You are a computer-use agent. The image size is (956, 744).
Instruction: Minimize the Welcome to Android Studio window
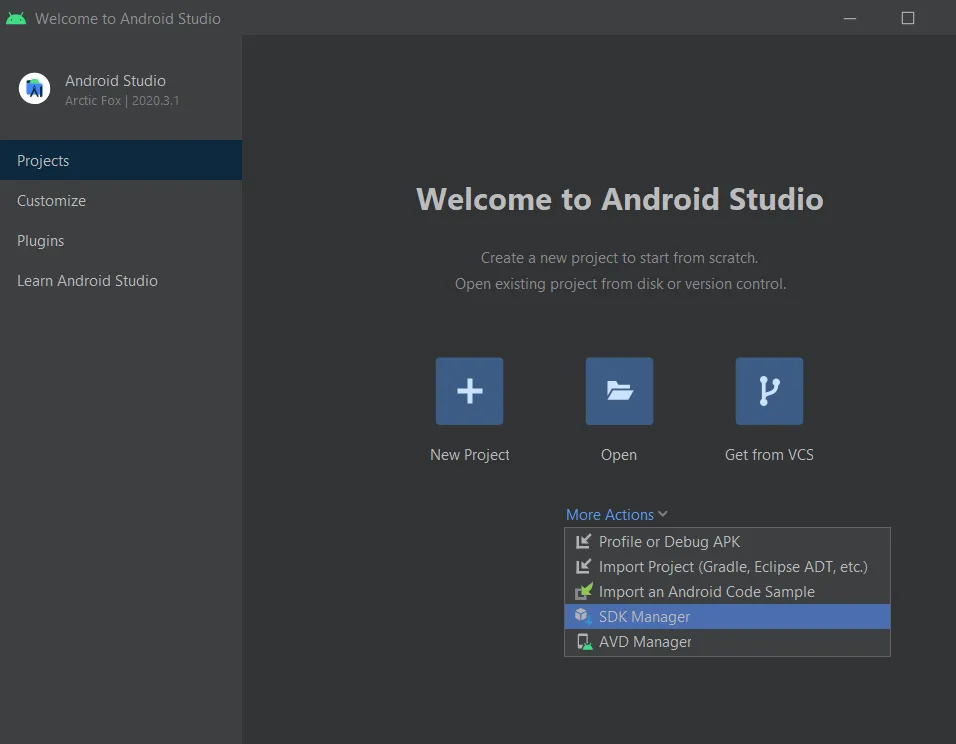click(849, 18)
